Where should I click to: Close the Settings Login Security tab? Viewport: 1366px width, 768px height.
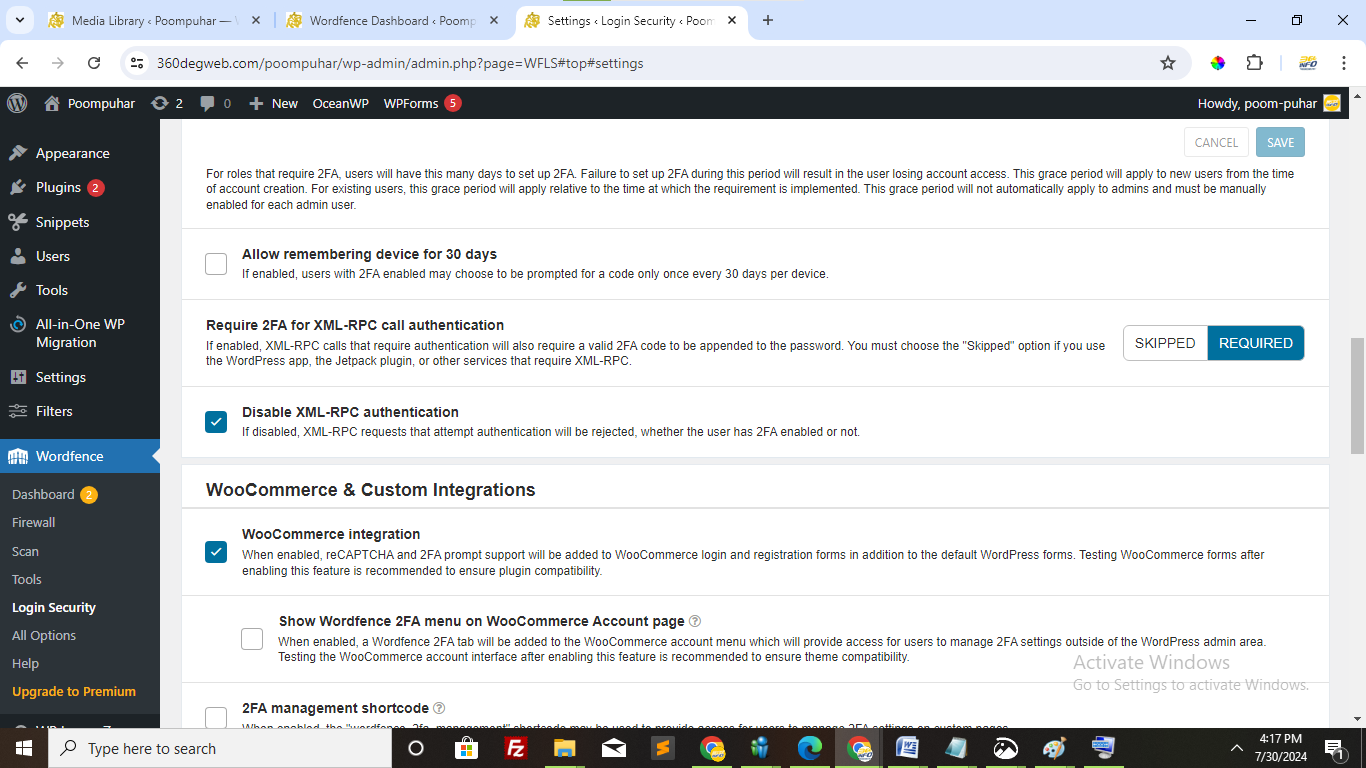(x=734, y=20)
